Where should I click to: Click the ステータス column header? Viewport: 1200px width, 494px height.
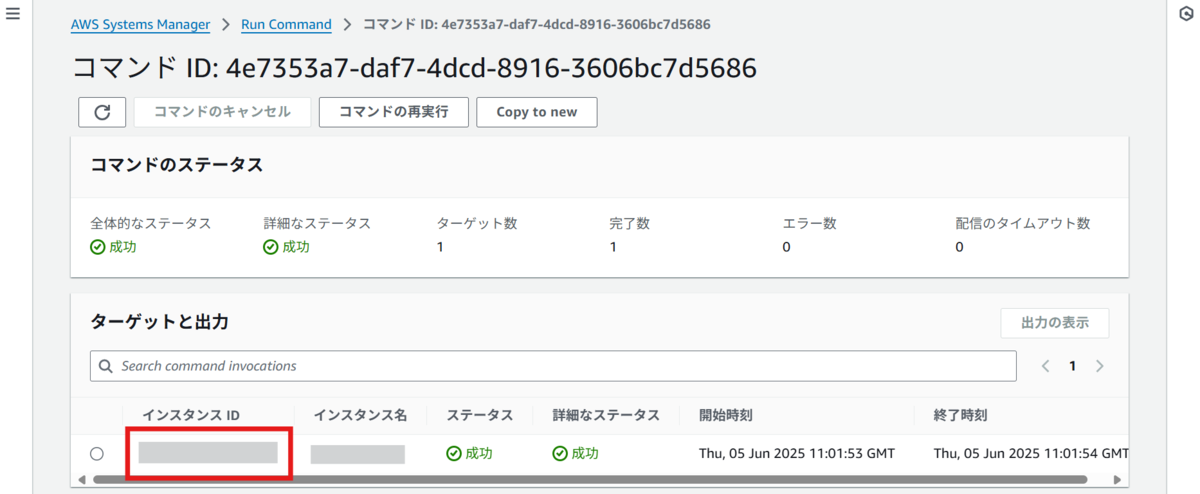pos(480,415)
